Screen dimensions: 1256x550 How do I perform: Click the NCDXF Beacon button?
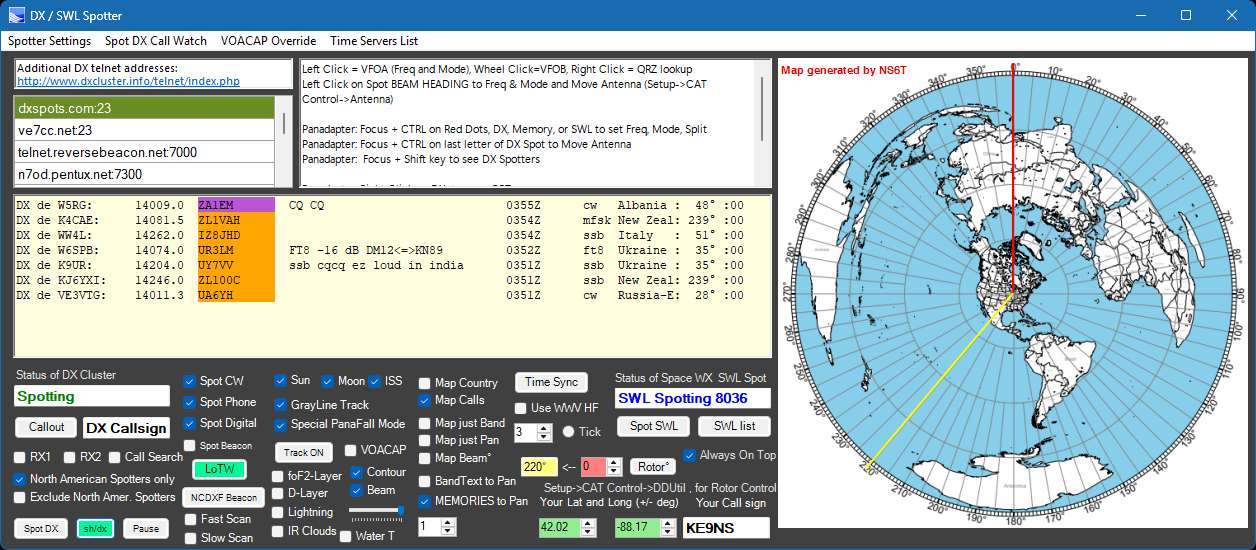click(223, 497)
